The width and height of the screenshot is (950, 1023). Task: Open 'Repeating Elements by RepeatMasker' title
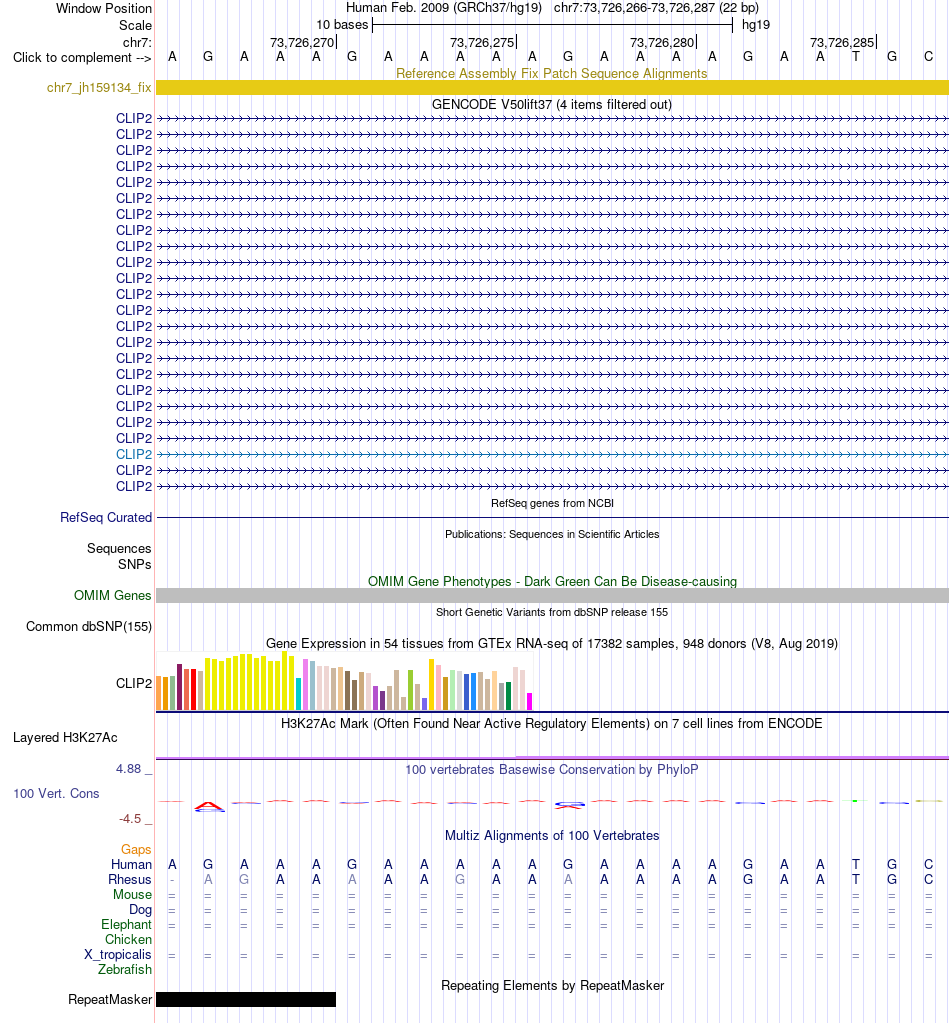pos(552,986)
